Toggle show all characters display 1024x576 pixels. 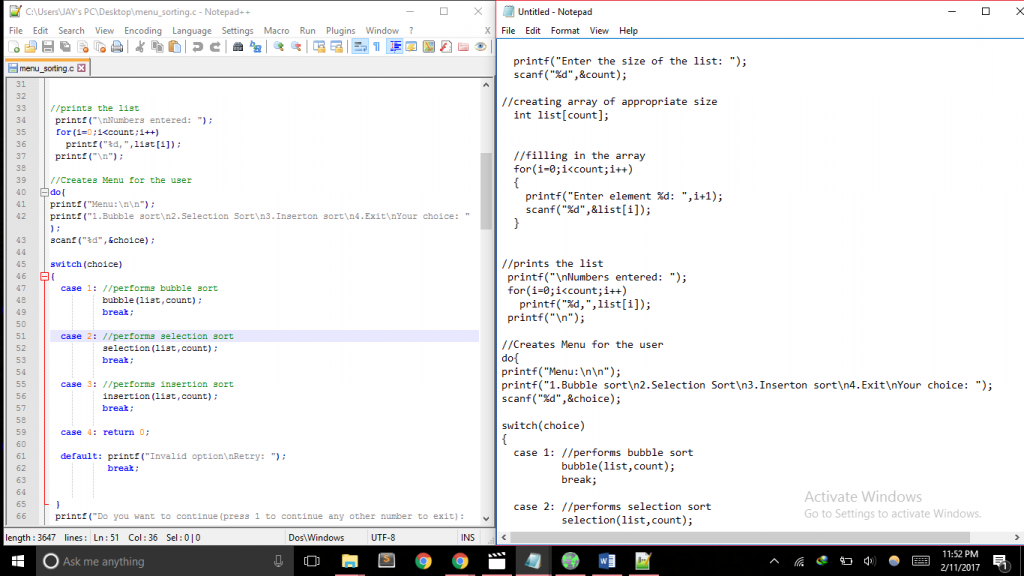377,45
